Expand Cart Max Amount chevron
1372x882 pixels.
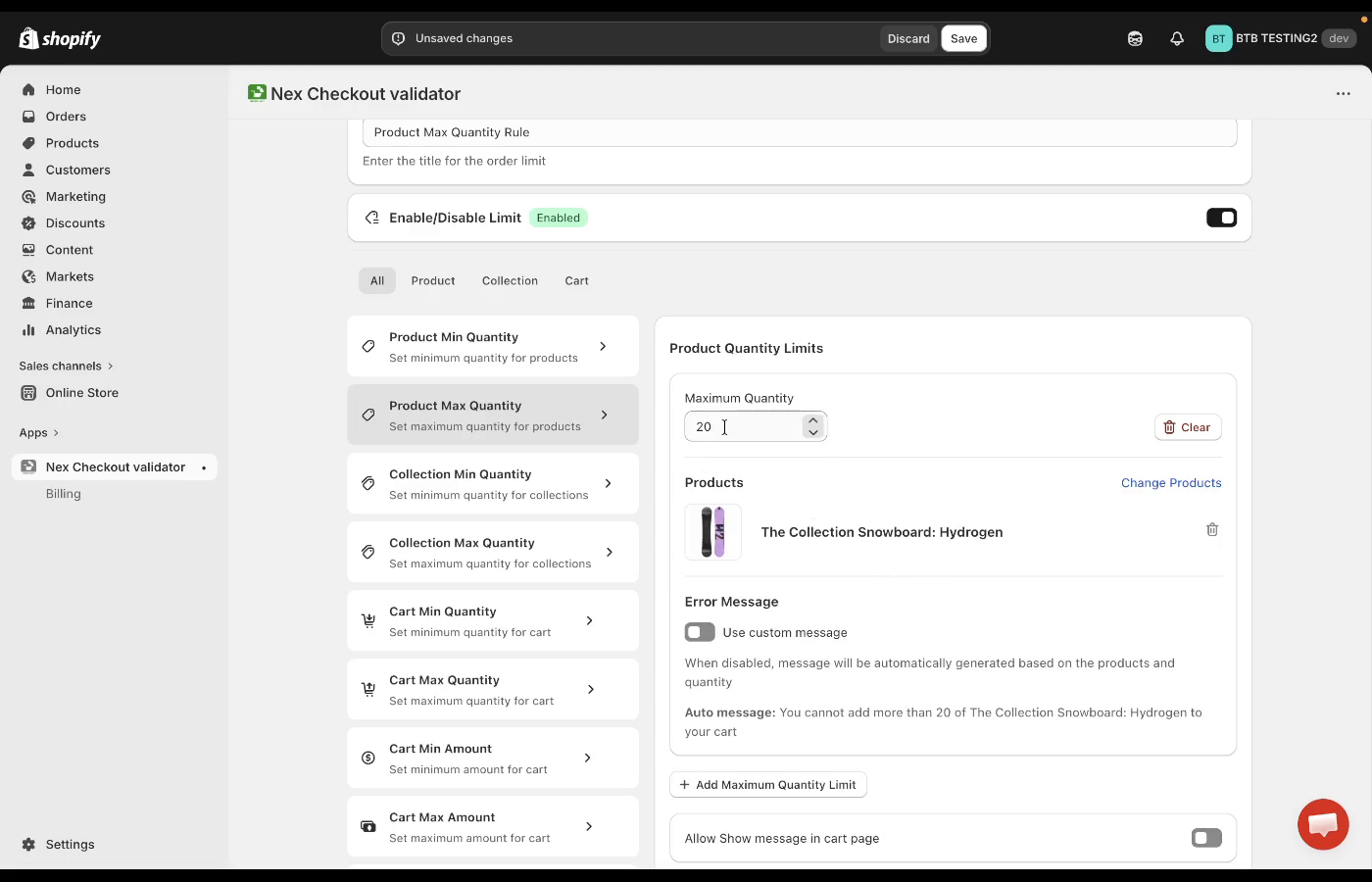[x=589, y=826]
